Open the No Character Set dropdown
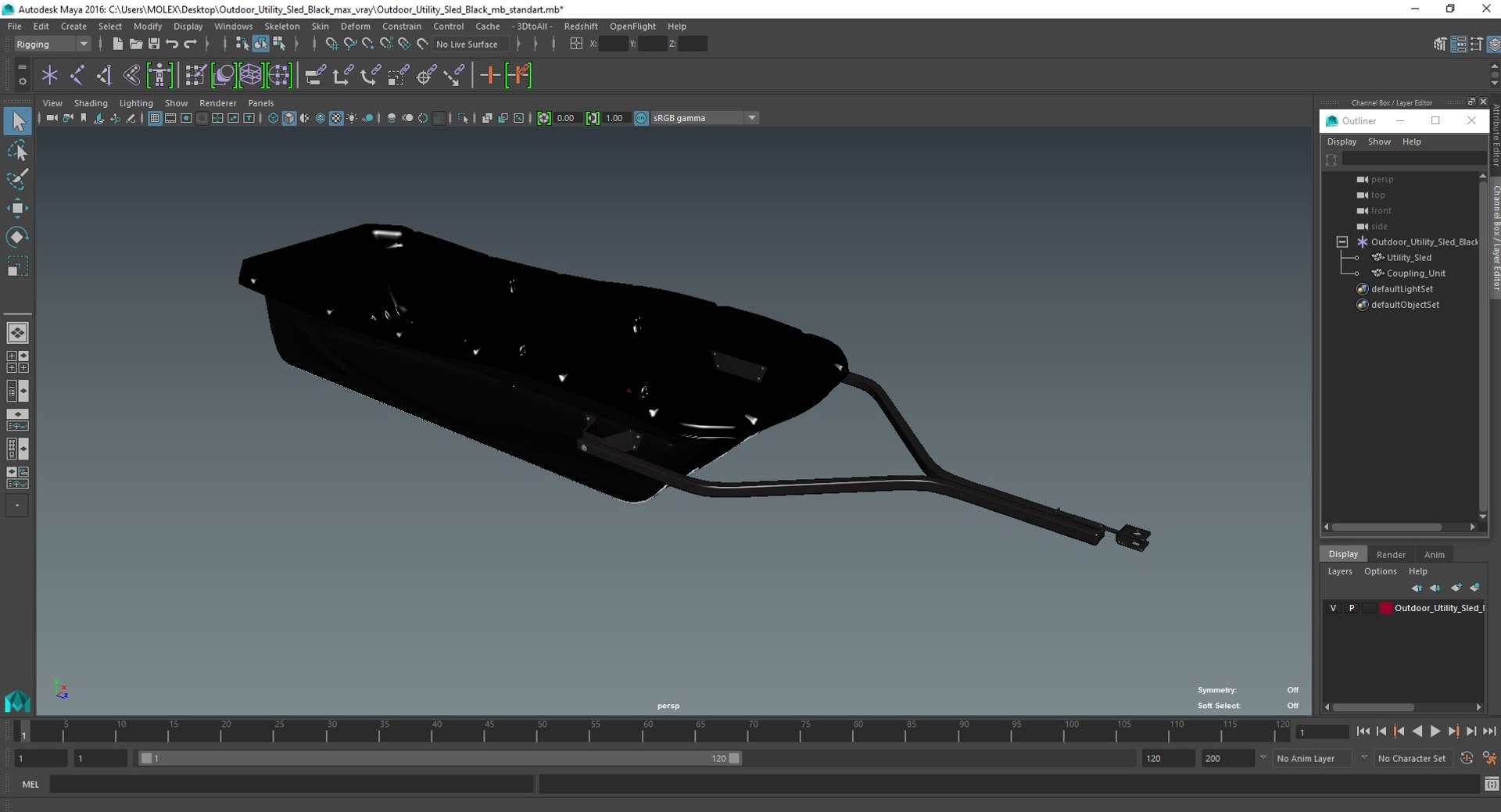Screen dimensions: 1501x812 coord(1412,758)
